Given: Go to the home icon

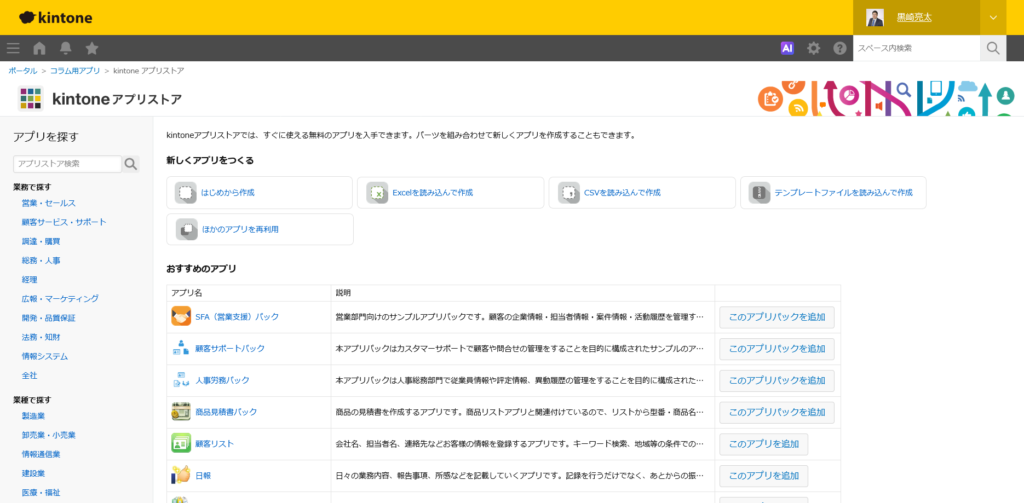Looking at the screenshot, I should [39, 48].
